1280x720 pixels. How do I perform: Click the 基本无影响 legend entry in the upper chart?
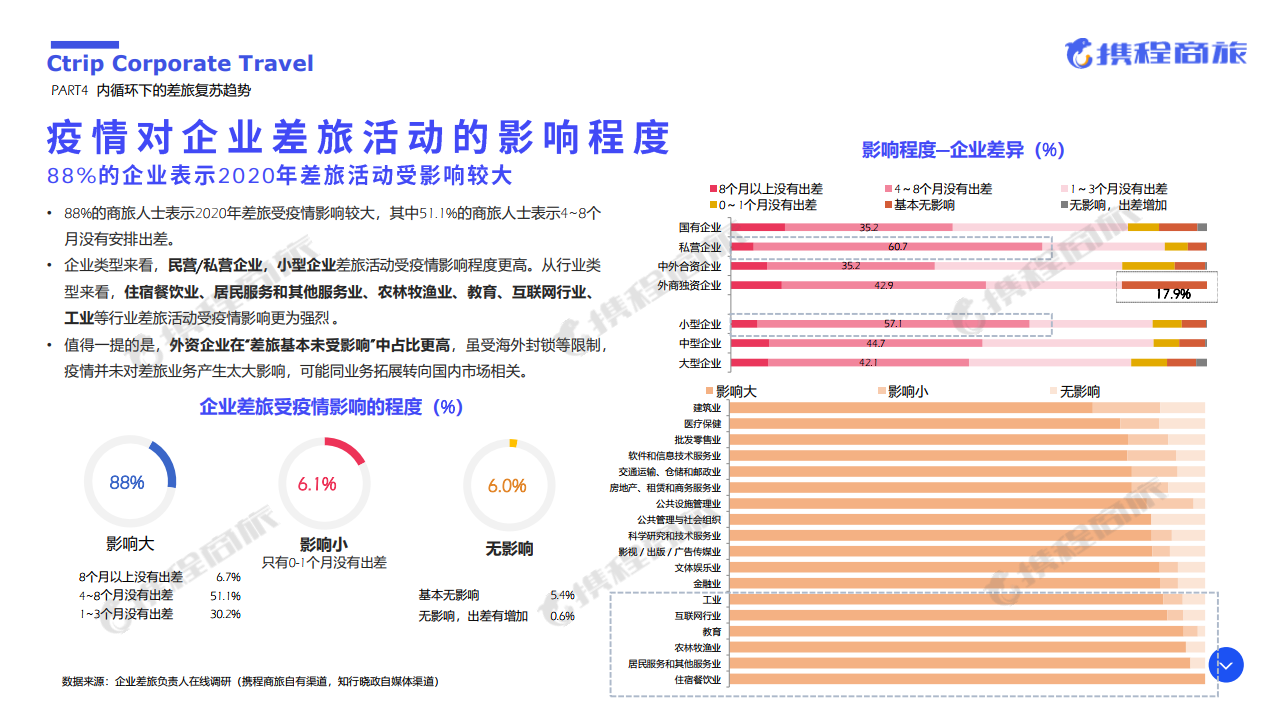coord(918,205)
